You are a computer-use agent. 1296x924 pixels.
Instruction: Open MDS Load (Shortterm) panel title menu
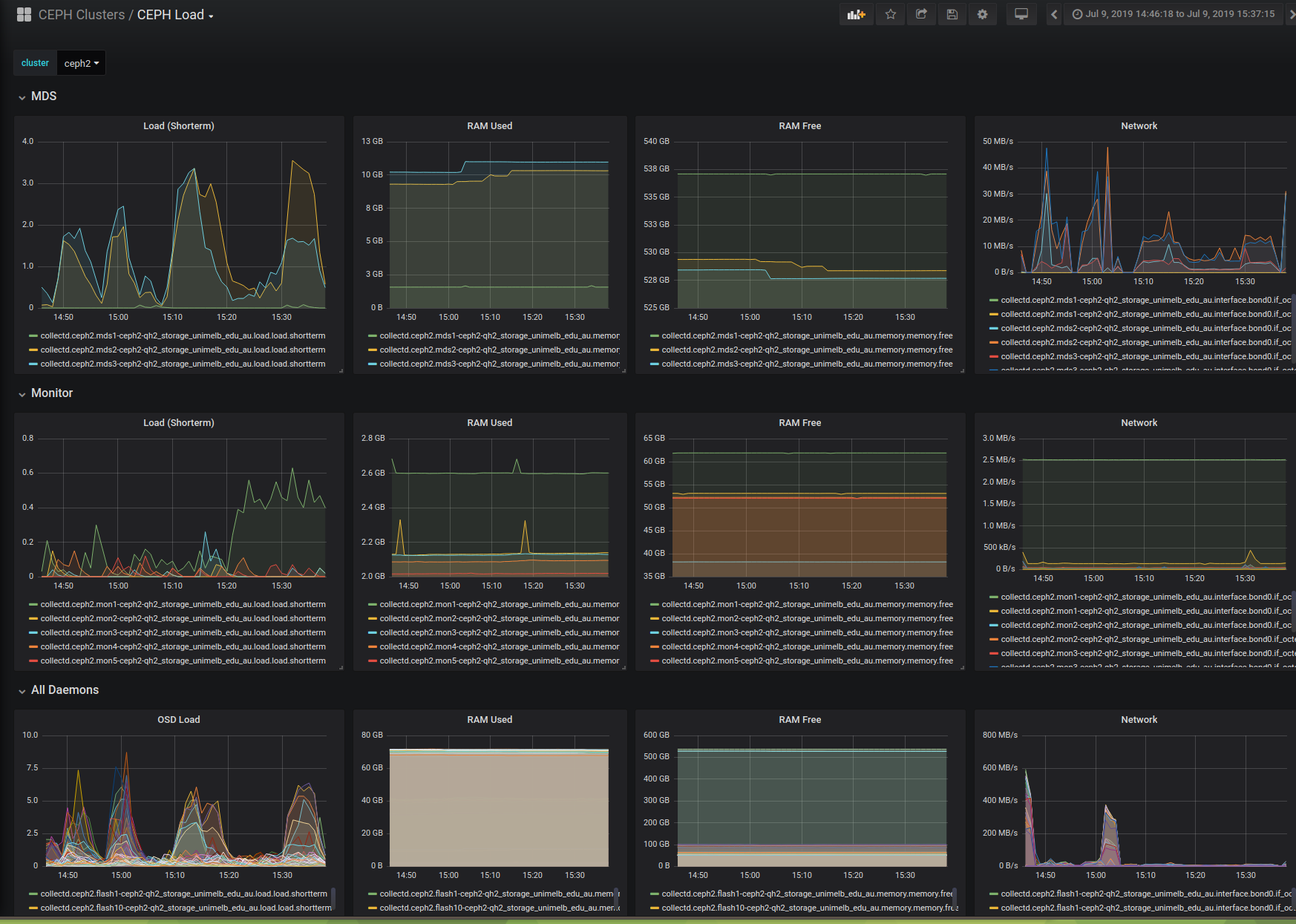coord(179,126)
